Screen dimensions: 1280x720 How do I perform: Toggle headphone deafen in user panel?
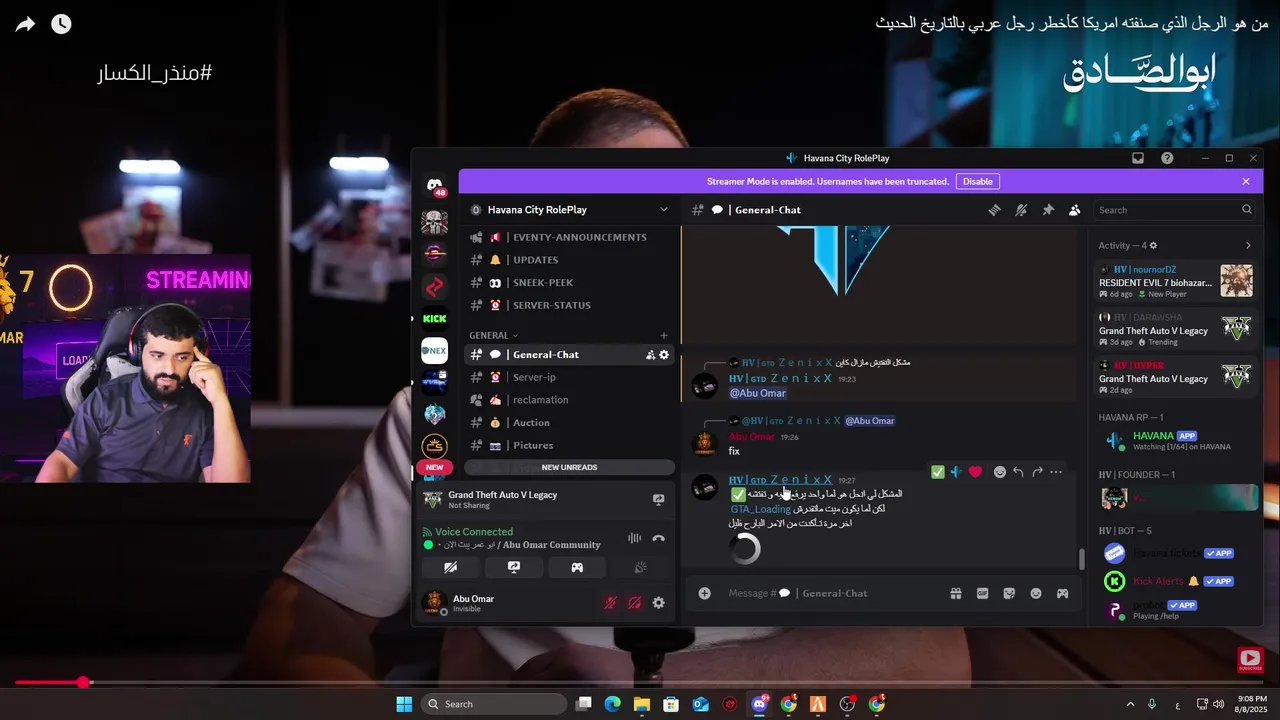(x=634, y=603)
